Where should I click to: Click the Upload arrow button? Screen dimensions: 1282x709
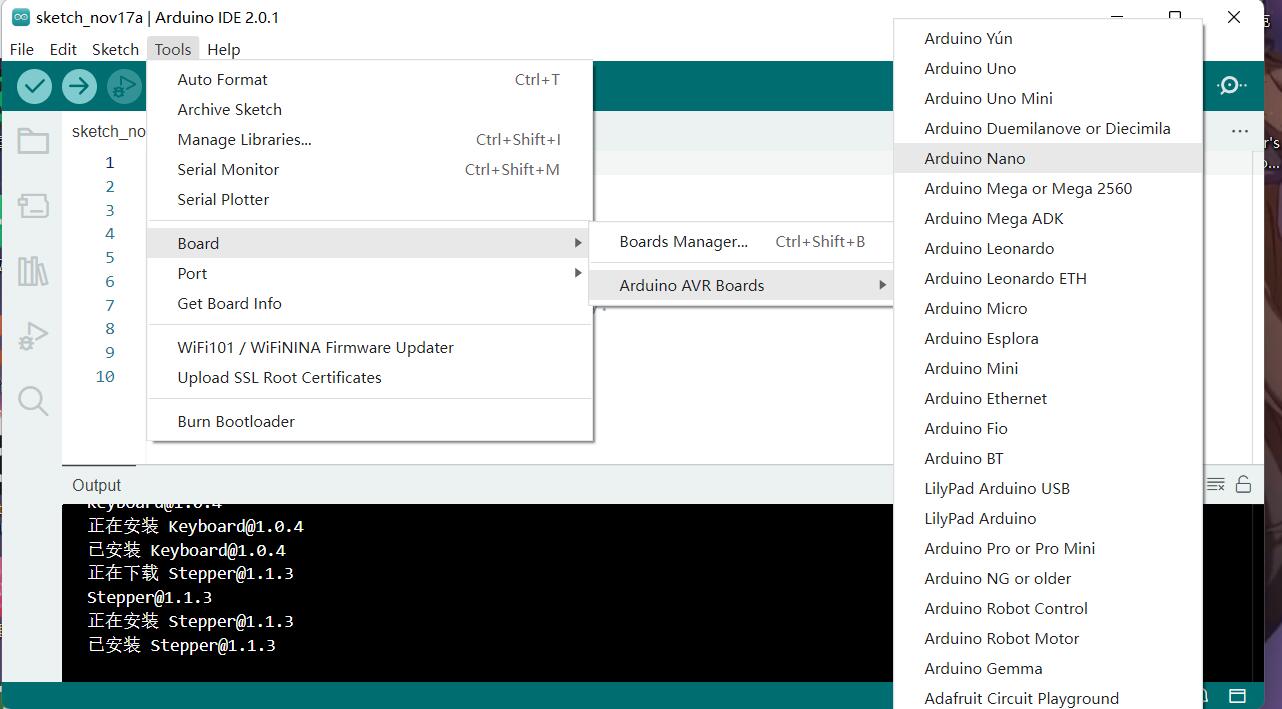[79, 86]
